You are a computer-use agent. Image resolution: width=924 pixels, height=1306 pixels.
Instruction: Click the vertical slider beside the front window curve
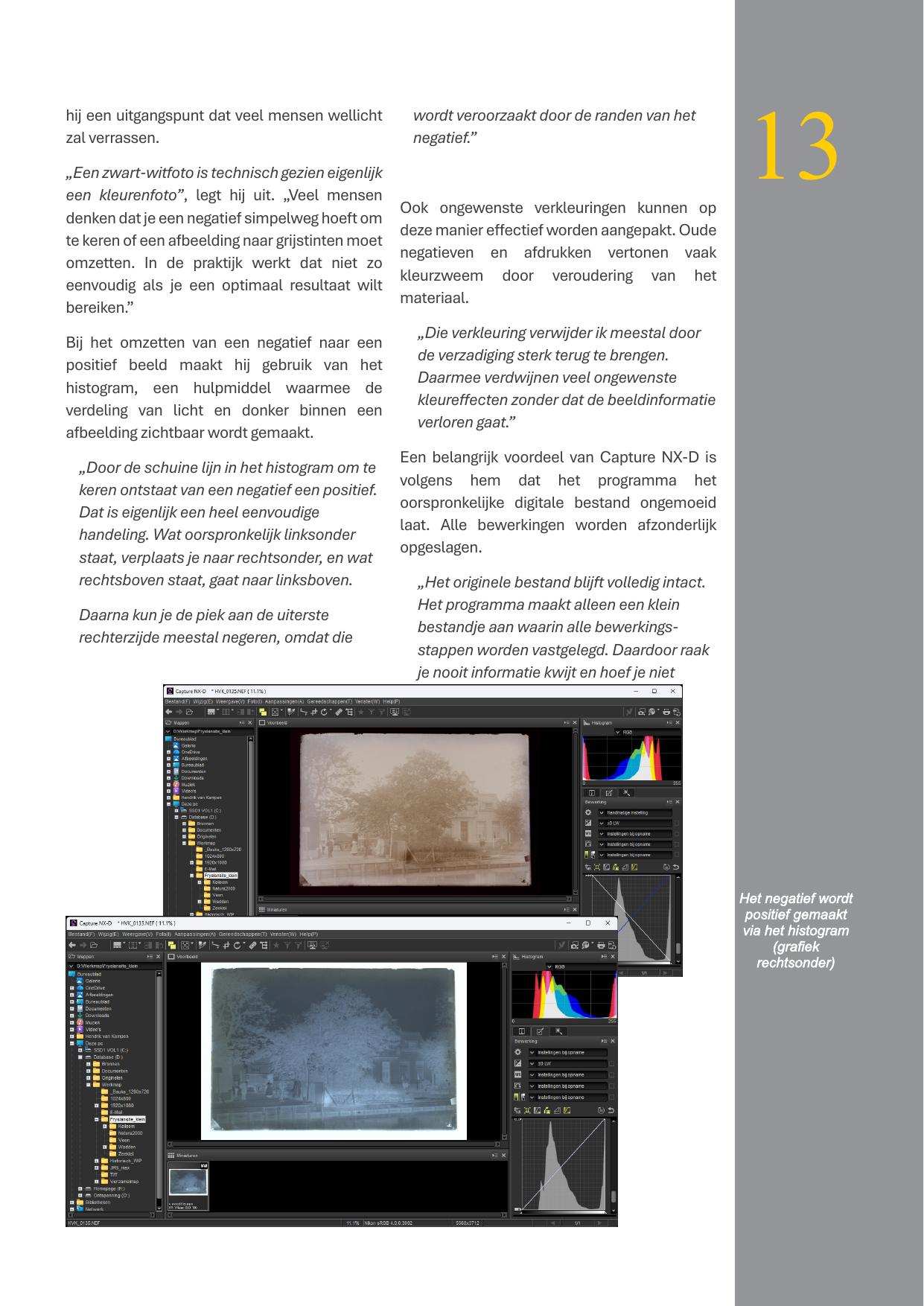tap(614, 1197)
